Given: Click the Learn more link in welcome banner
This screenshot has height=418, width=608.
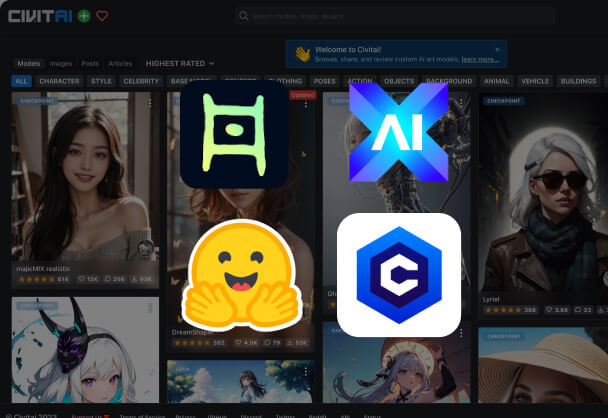Looking at the screenshot, I should pyautogui.click(x=480, y=59).
